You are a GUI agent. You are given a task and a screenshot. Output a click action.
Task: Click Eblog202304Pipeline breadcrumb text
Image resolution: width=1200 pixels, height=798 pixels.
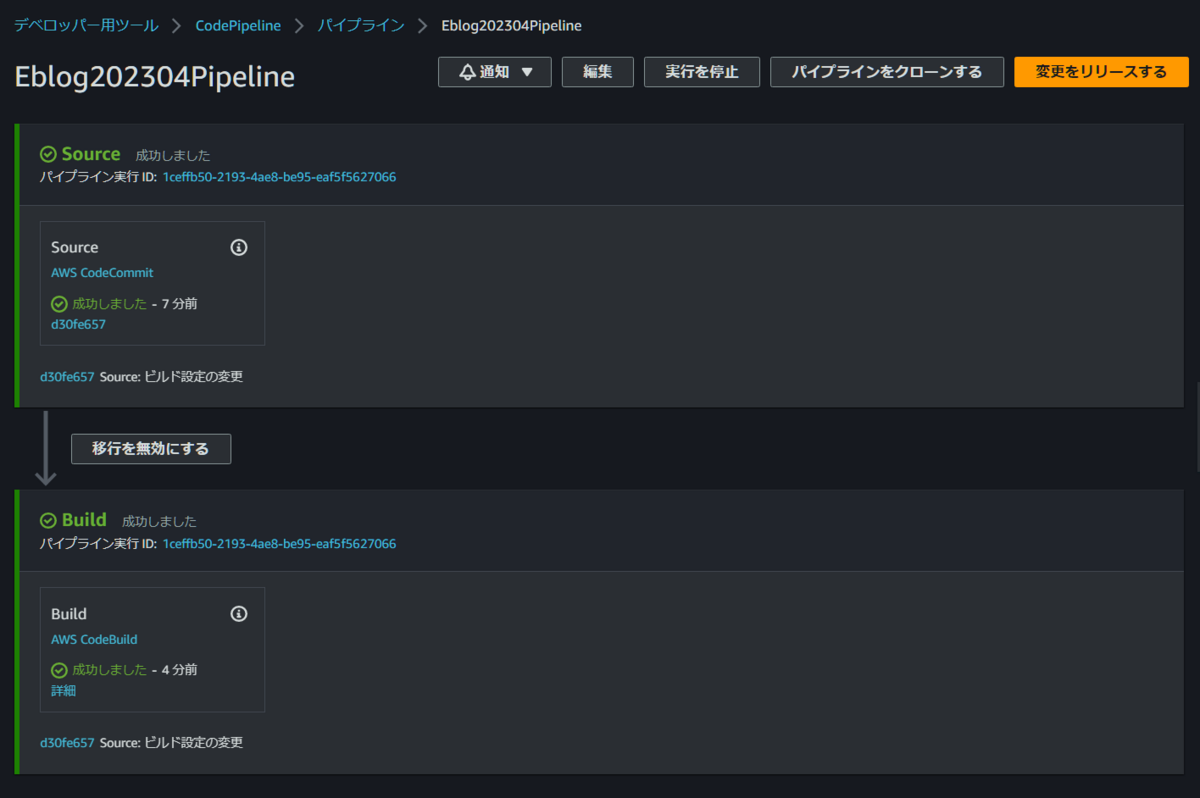pos(511,25)
